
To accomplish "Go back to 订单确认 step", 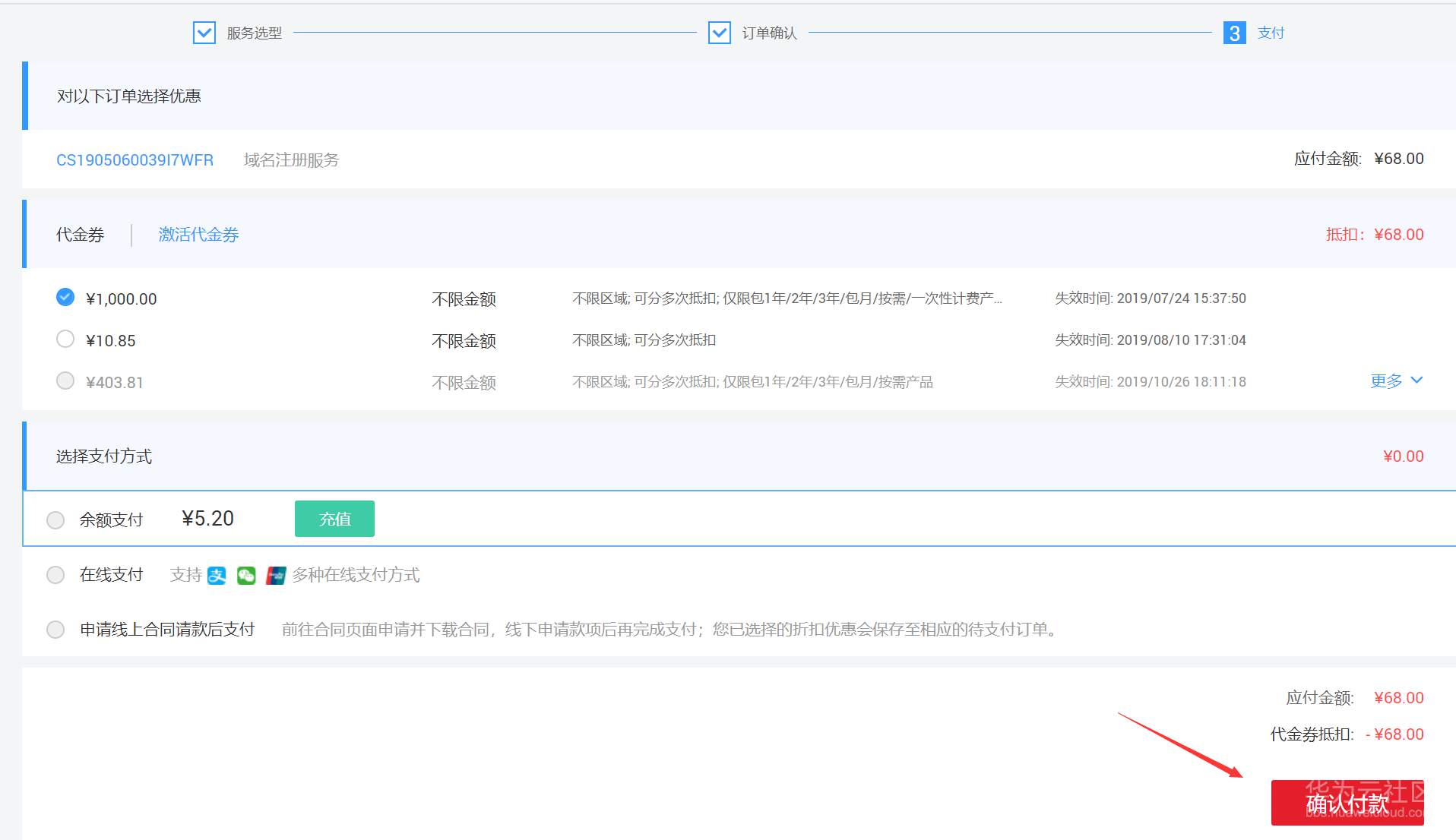I will 770,33.
